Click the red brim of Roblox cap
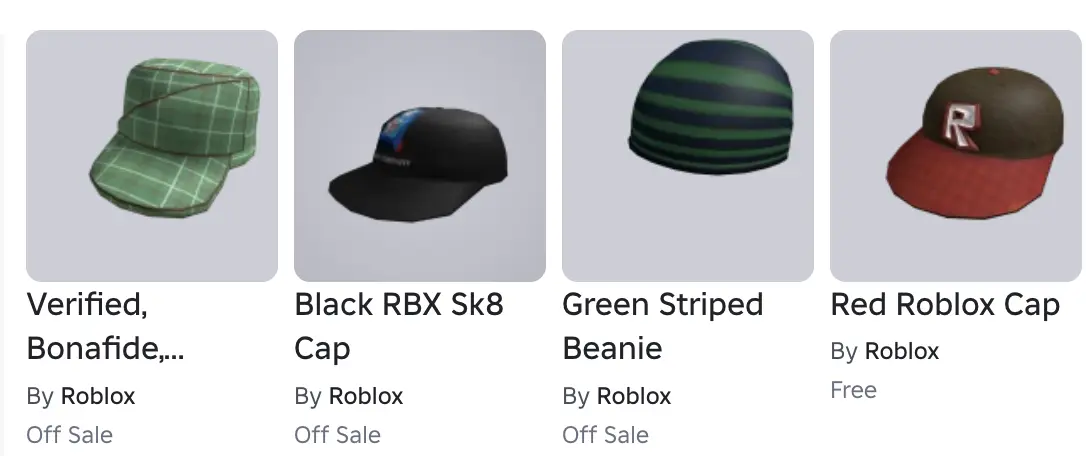Screen dimensions: 1086x456 click(963, 180)
